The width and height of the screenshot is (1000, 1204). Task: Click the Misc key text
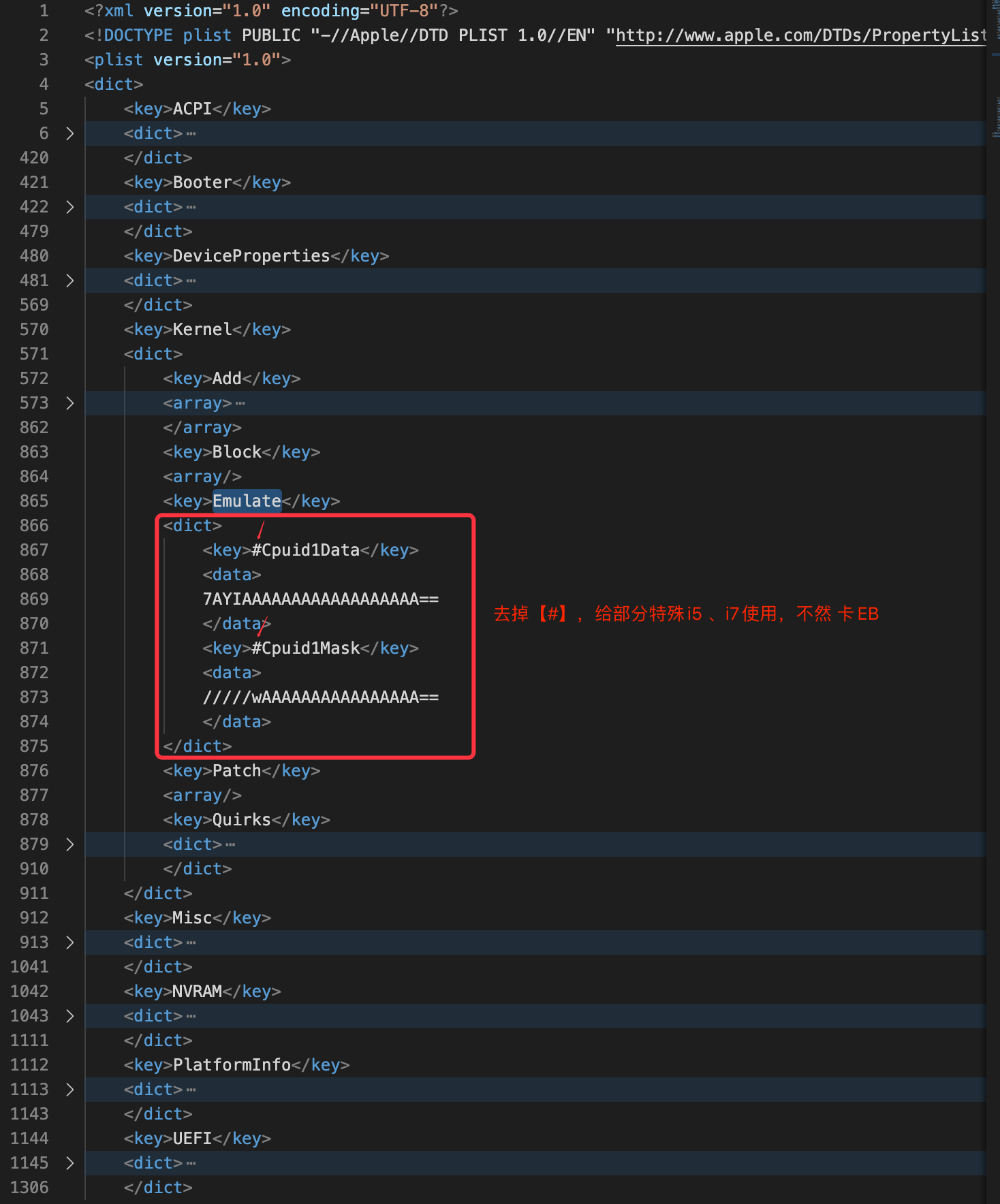pos(192,918)
